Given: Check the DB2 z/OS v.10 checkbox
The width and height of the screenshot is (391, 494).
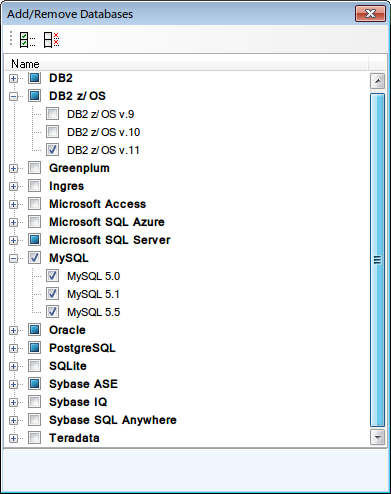Looking at the screenshot, I should pos(52,132).
